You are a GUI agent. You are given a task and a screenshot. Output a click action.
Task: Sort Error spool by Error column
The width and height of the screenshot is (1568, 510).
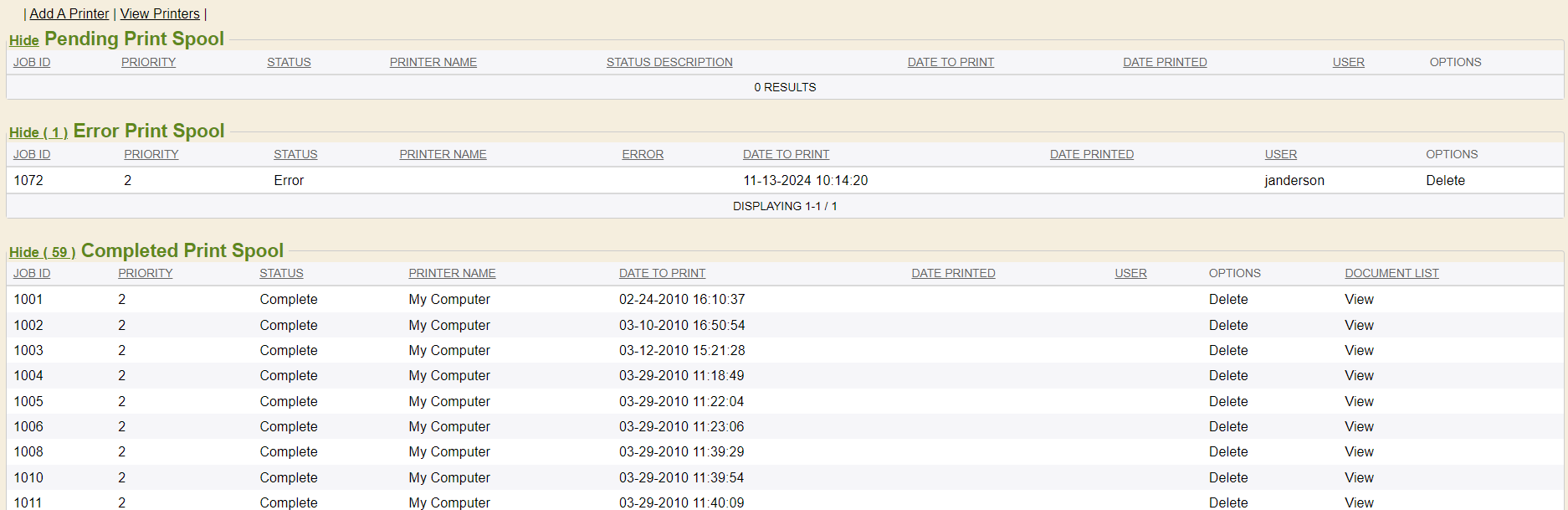pyautogui.click(x=643, y=154)
